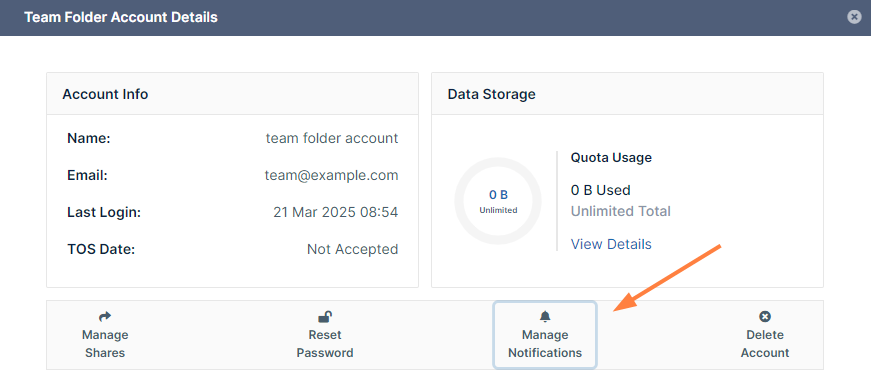Screen dimensions: 871x380
Task: Click the Reset Password button text
Action: click(x=325, y=344)
